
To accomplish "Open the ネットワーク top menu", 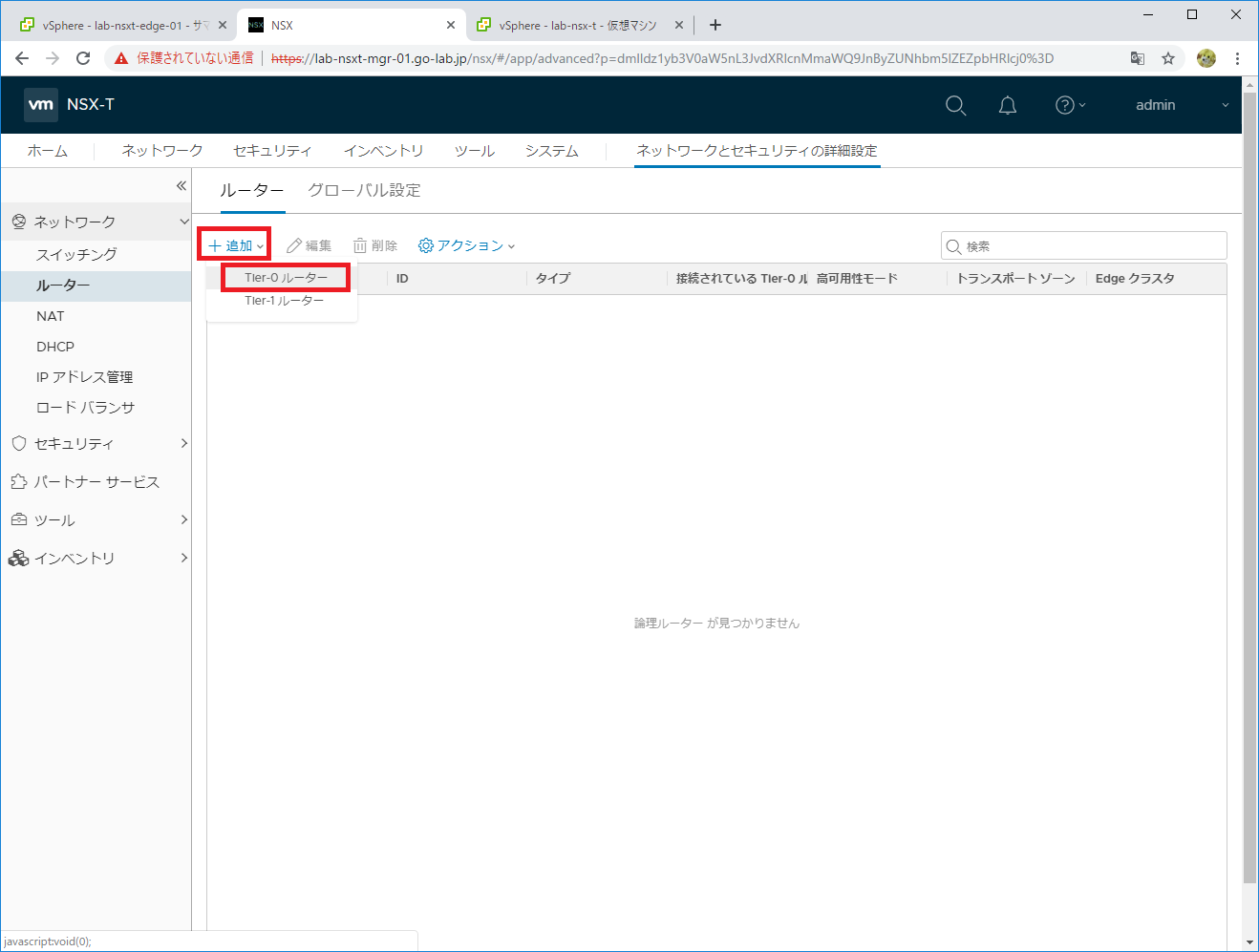I will coord(162,151).
